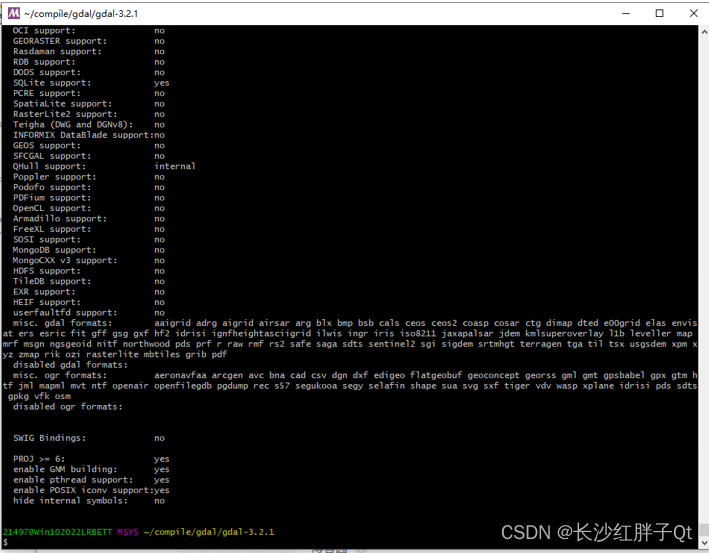709x553 pixels.
Task: Click the window title ~/compile/gdal/gdal-3.2.1
Action: 81,14
